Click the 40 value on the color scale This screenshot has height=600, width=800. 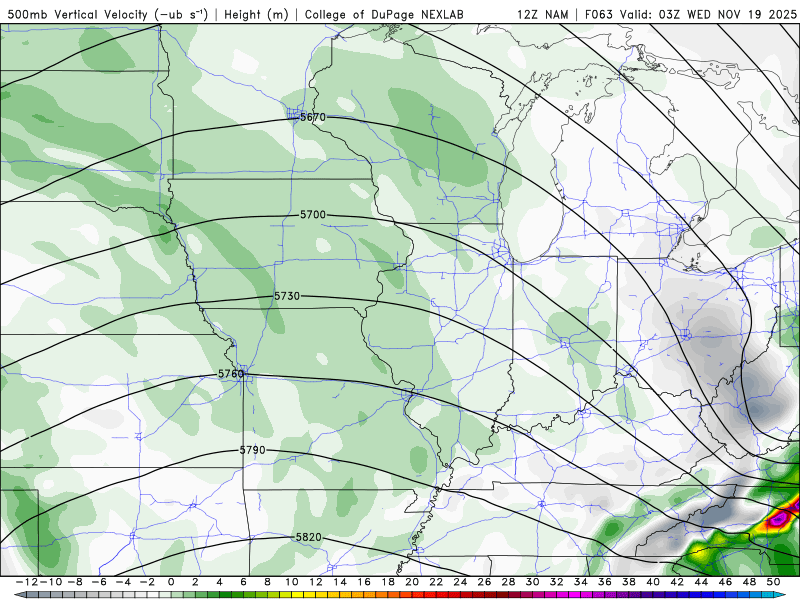[653, 582]
